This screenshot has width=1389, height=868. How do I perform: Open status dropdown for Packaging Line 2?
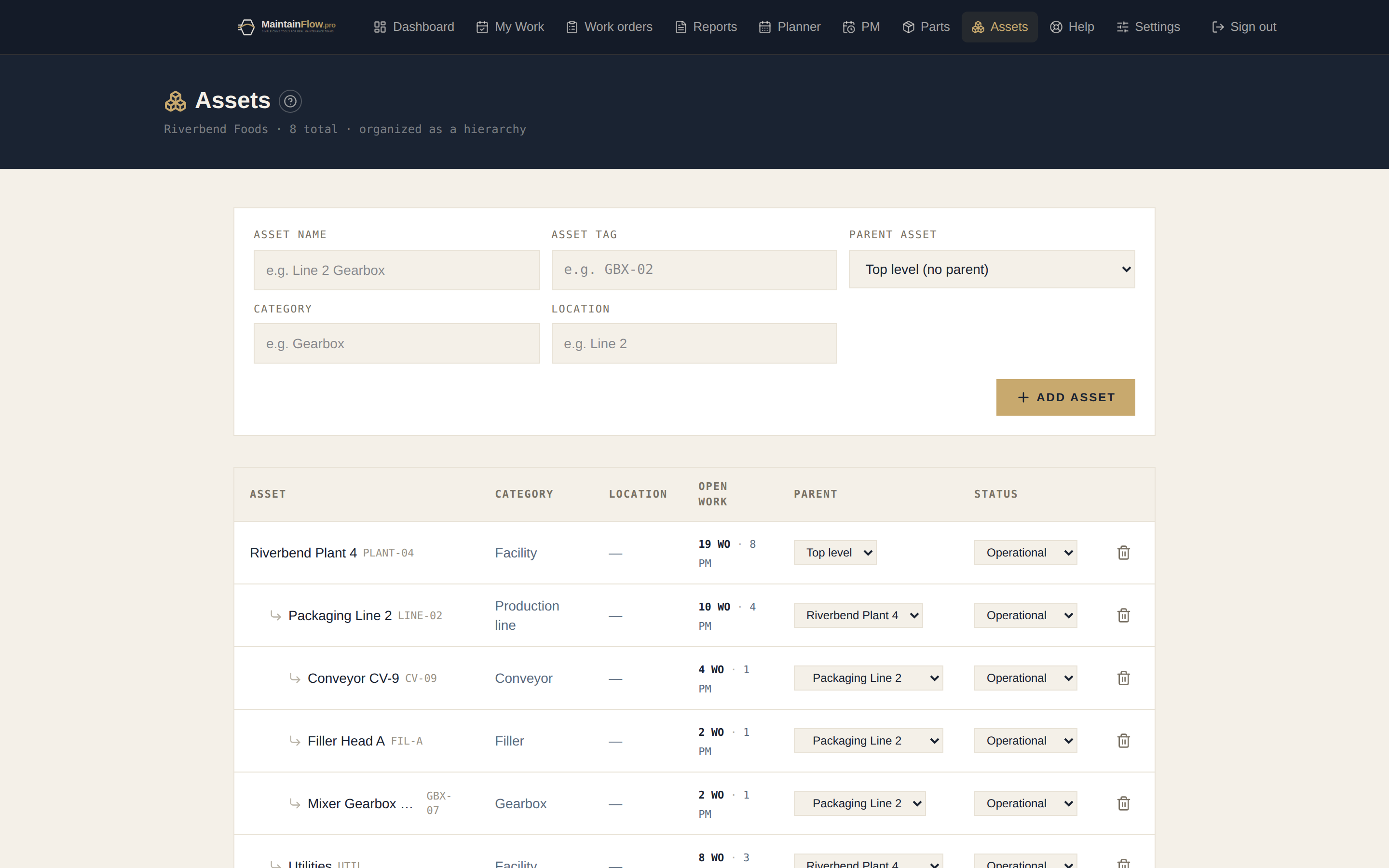(1025, 615)
